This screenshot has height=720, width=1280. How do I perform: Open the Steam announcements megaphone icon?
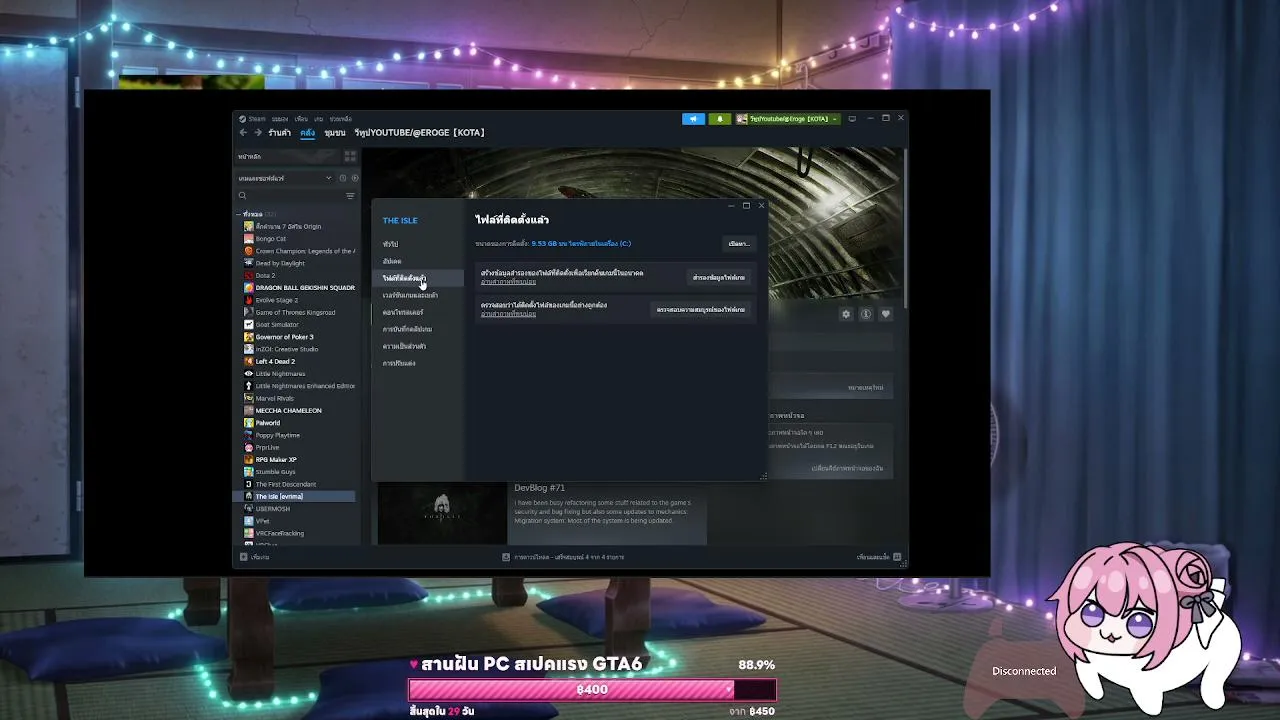694,119
